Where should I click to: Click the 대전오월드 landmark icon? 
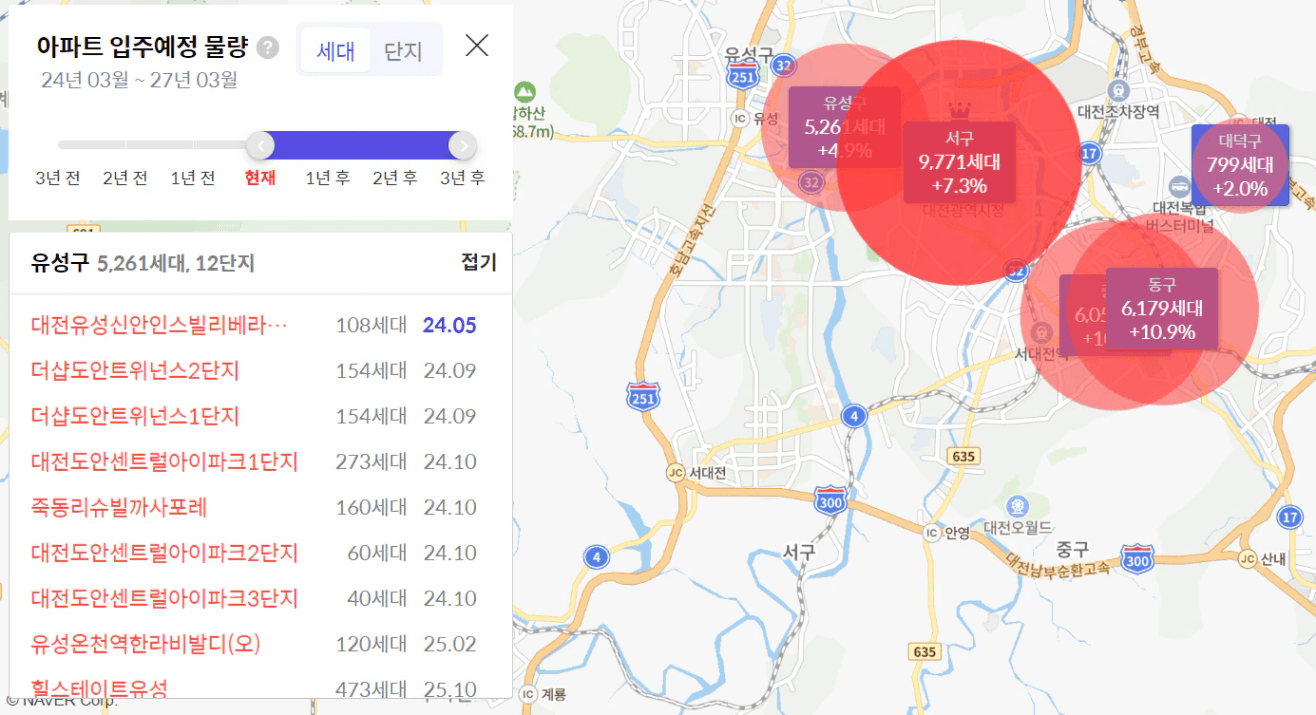pos(1018,505)
